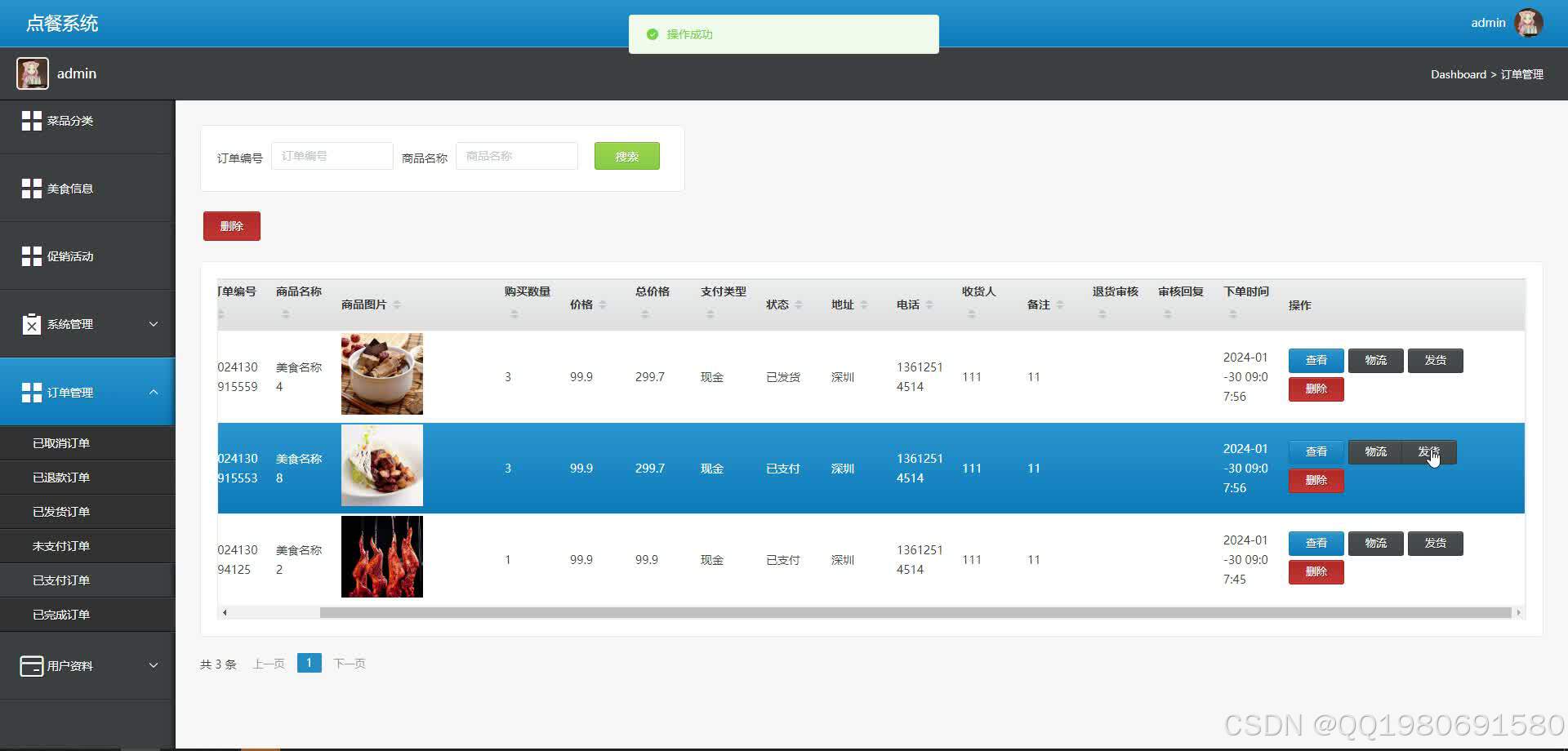
Task: Open the admin avatar in top-right header
Action: coord(1528,23)
